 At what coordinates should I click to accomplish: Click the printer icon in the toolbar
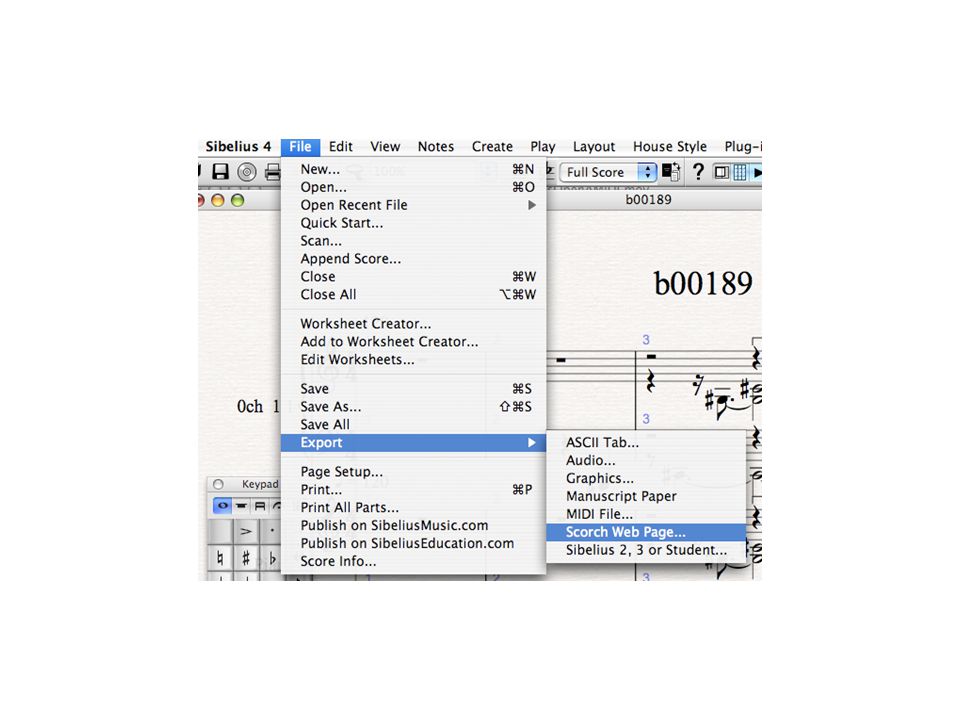click(273, 172)
